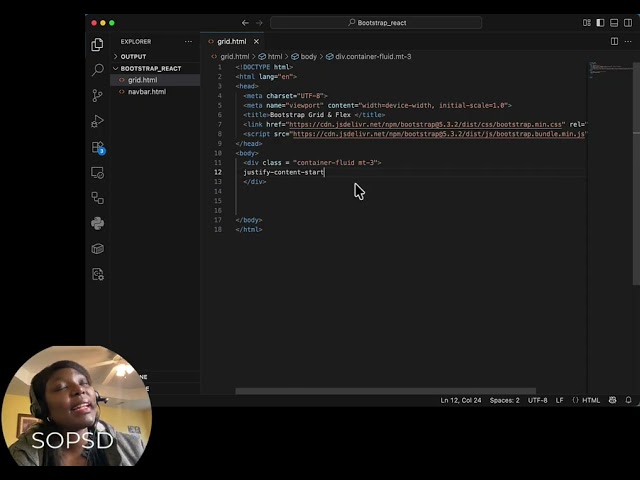Open the Search view icon
Viewport: 640px width, 480px height.
[x=98, y=70]
